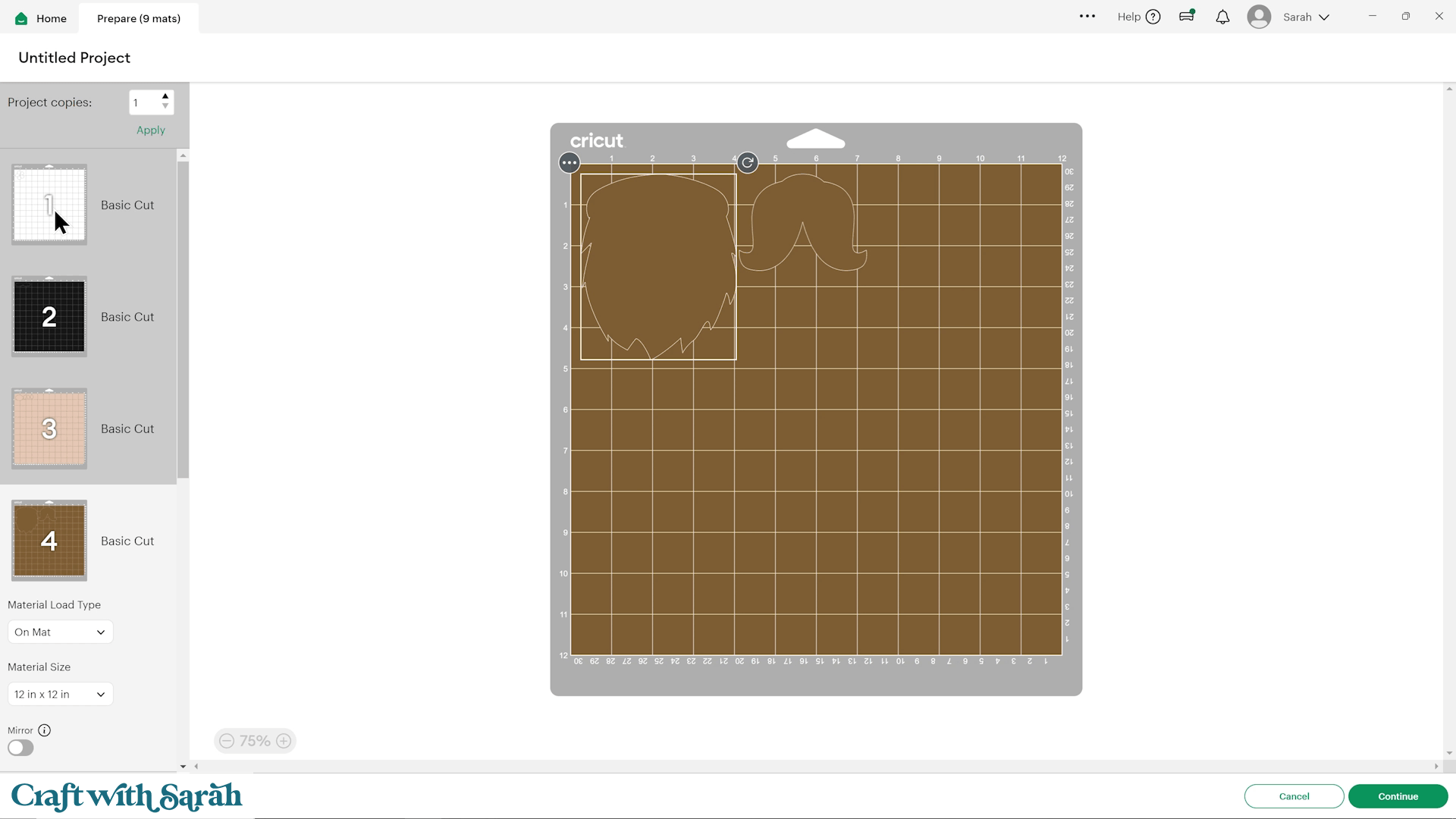The image size is (1456, 819).
Task: Go to the Home tab
Action: [41, 18]
